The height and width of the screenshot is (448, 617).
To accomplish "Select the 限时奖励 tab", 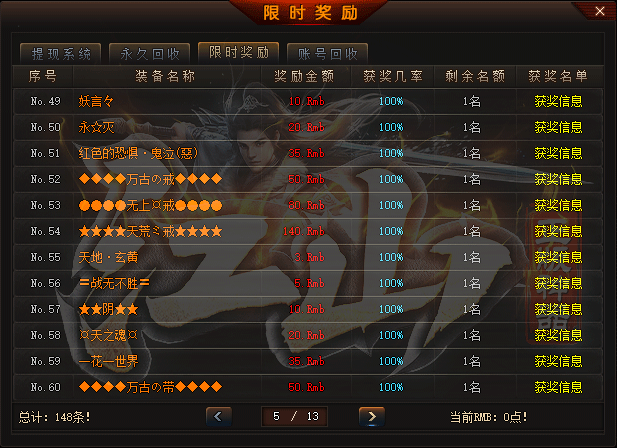I will point(238,52).
